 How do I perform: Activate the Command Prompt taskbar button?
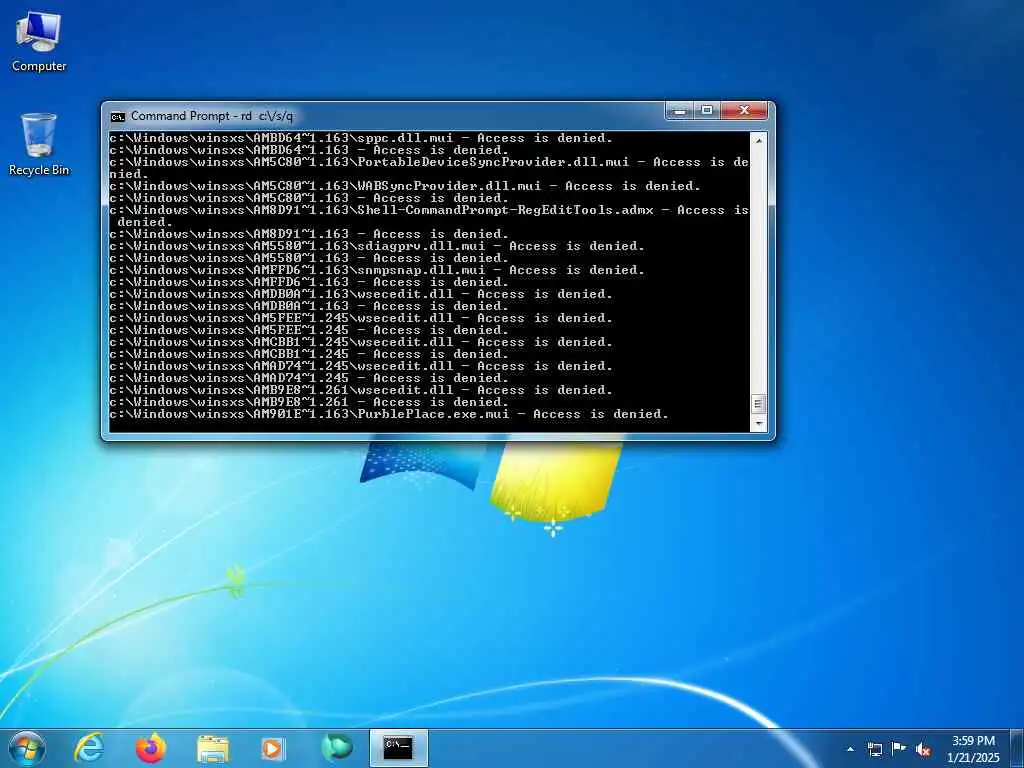(398, 748)
